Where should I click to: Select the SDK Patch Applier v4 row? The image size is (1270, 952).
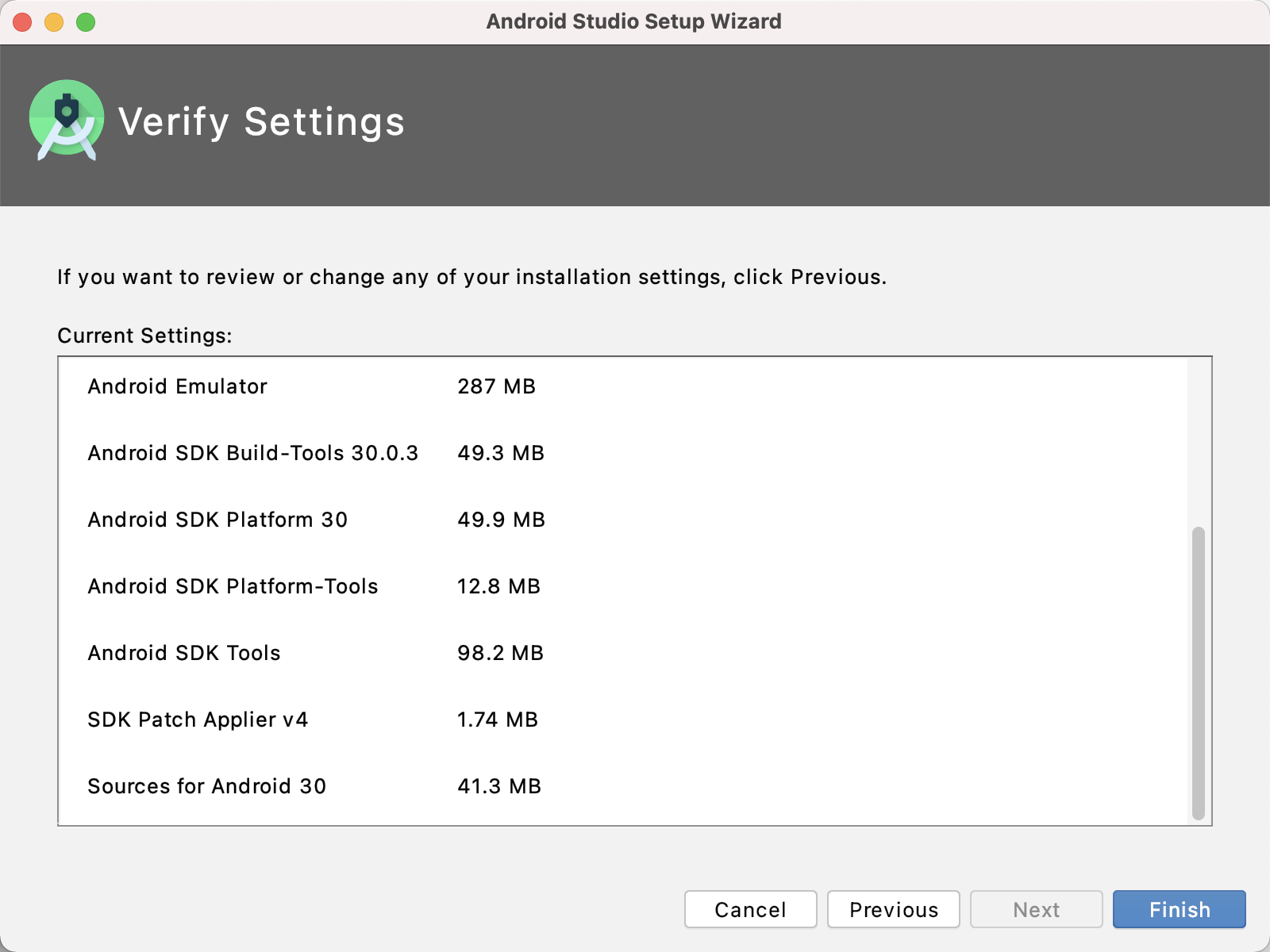coord(198,720)
